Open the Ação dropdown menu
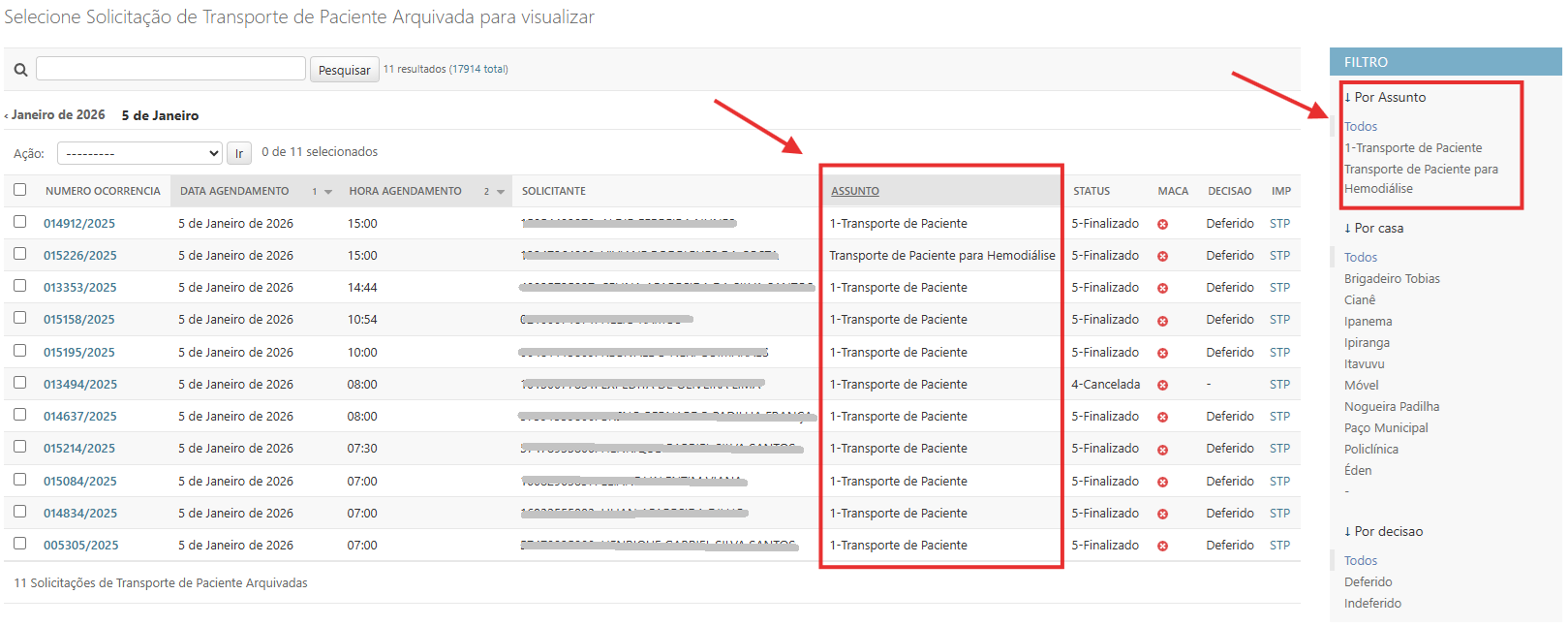Screen dimensions: 1568x626 click(x=140, y=153)
